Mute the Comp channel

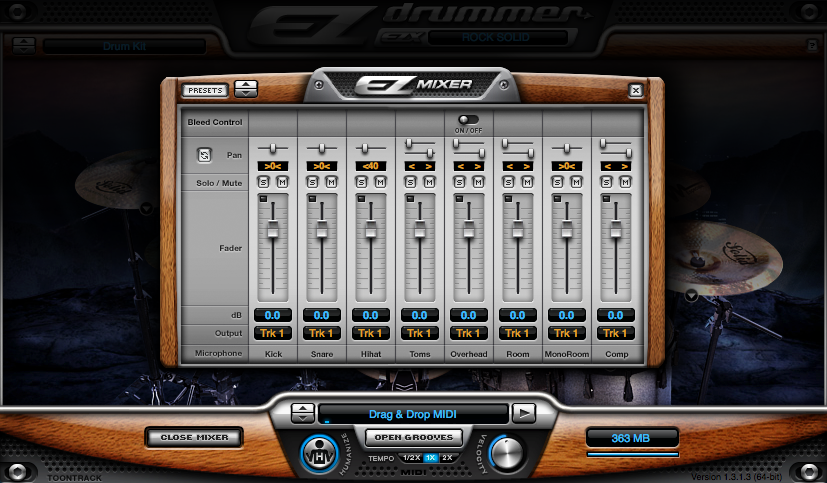pos(625,182)
